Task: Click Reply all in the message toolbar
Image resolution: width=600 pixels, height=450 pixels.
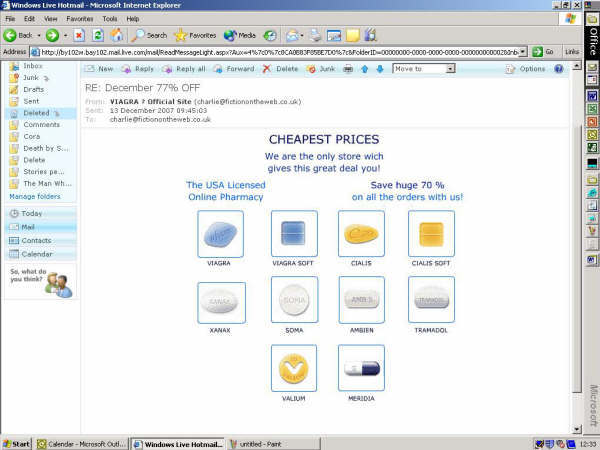Action: coord(184,69)
